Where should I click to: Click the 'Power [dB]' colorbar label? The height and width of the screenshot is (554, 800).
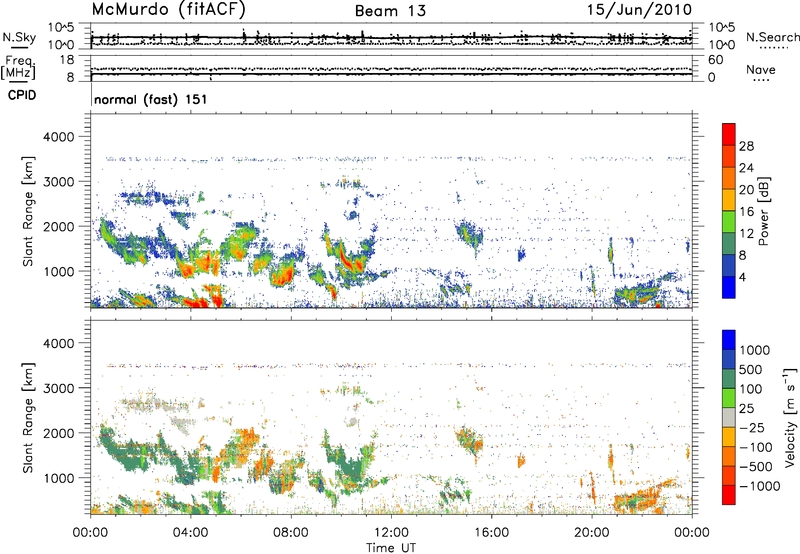pyautogui.click(x=763, y=211)
